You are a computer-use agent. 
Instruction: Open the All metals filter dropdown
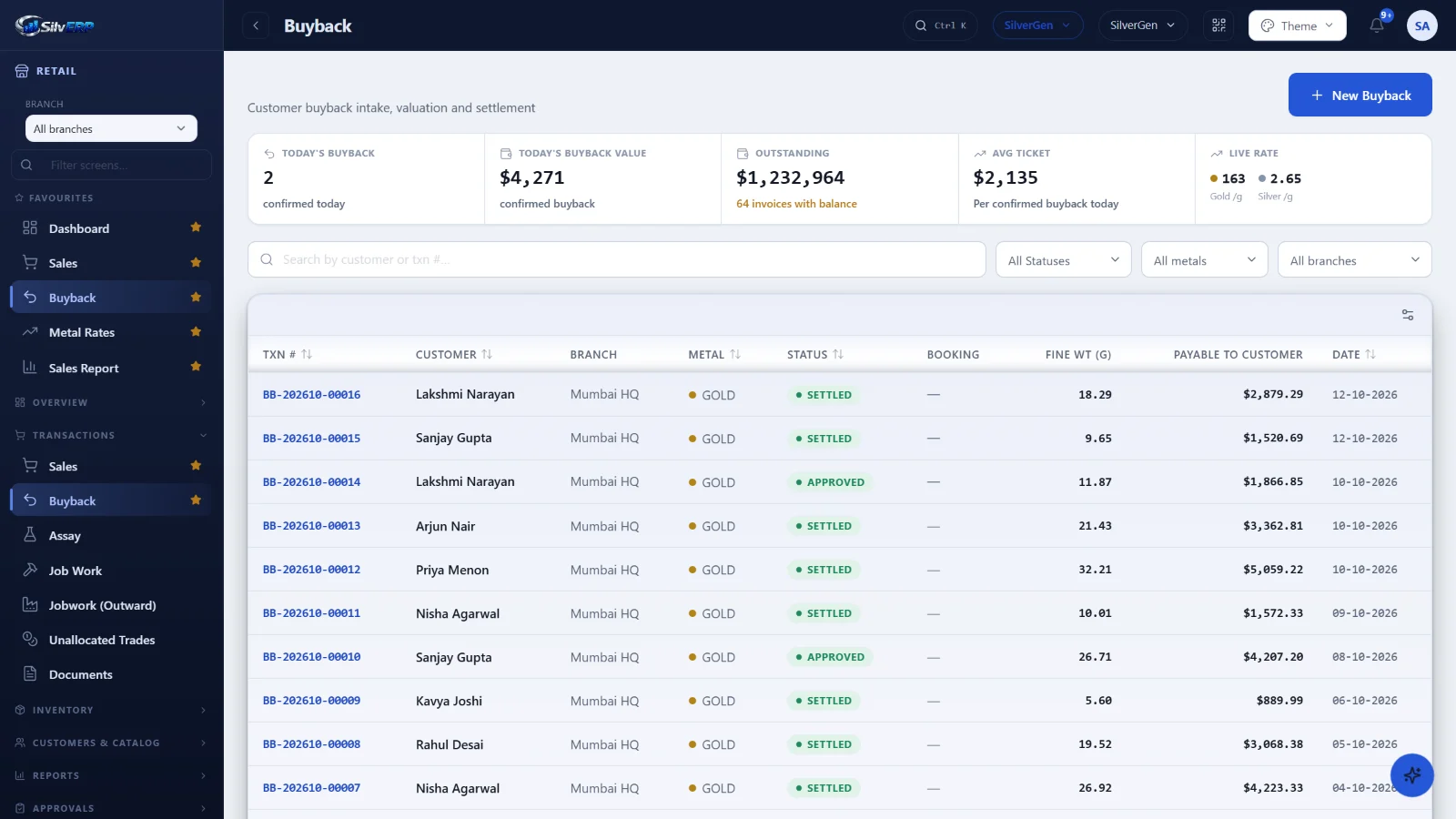(x=1205, y=259)
